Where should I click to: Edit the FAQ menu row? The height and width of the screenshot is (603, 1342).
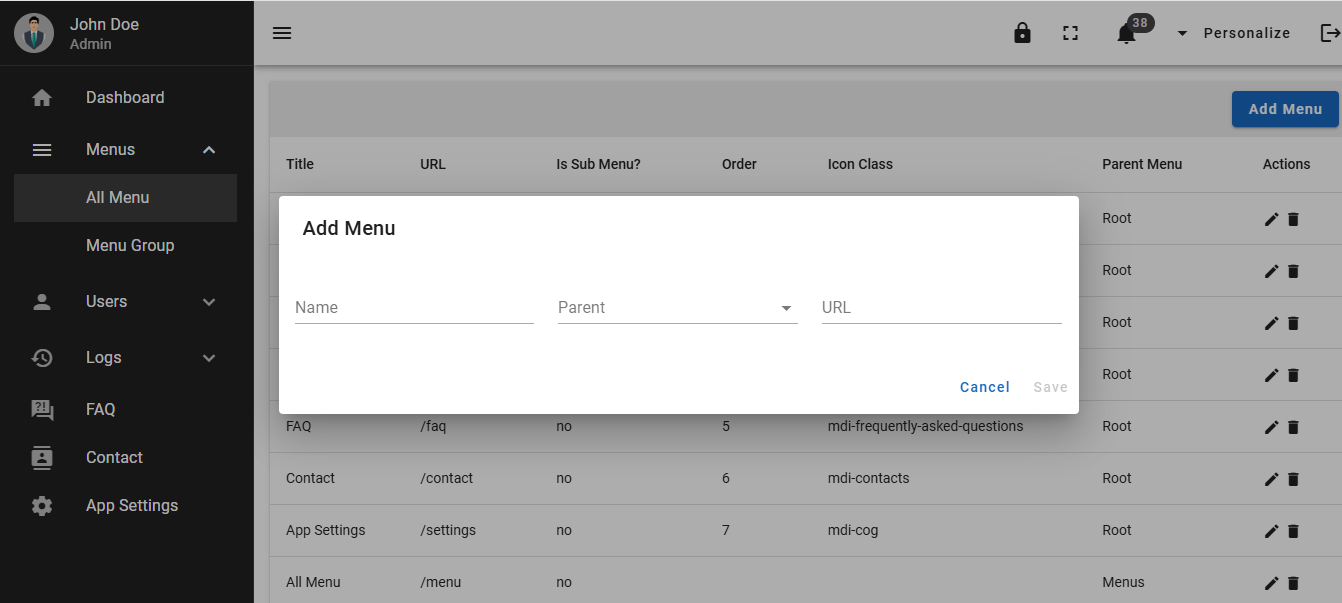point(1271,427)
